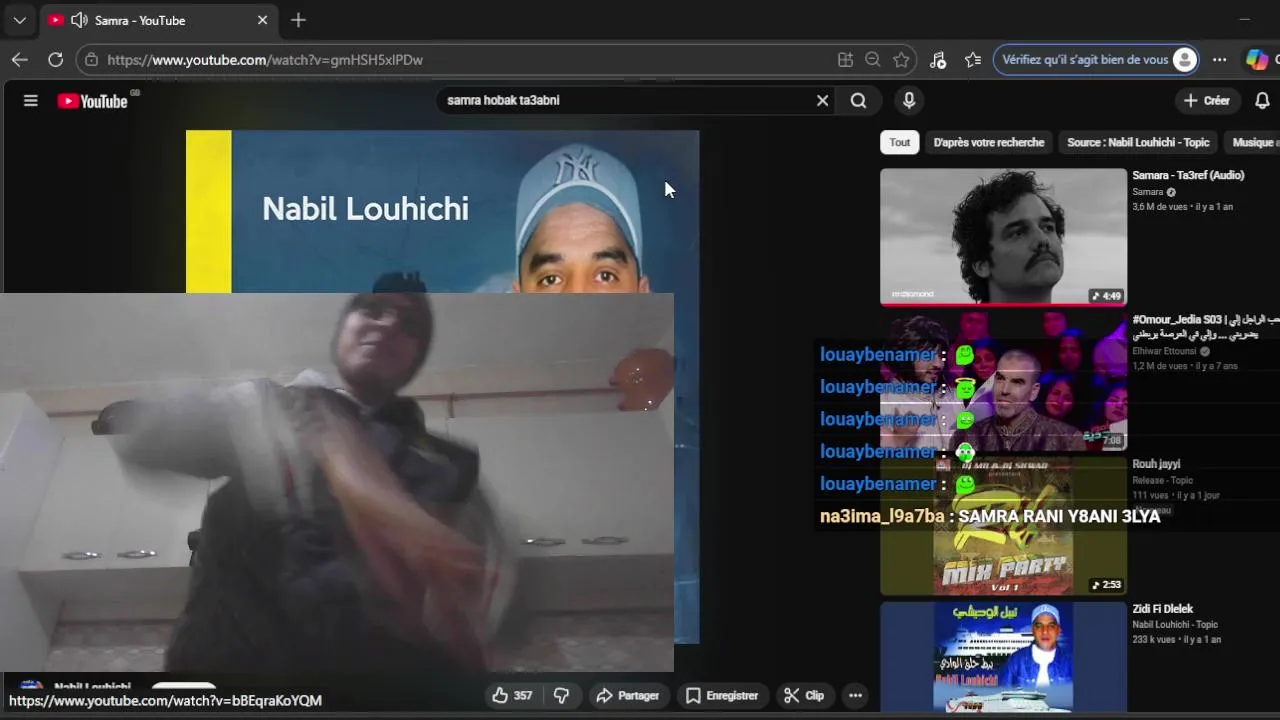The height and width of the screenshot is (720, 1280).
Task: Select the Samra - YouTube tab
Action: [x=158, y=20]
